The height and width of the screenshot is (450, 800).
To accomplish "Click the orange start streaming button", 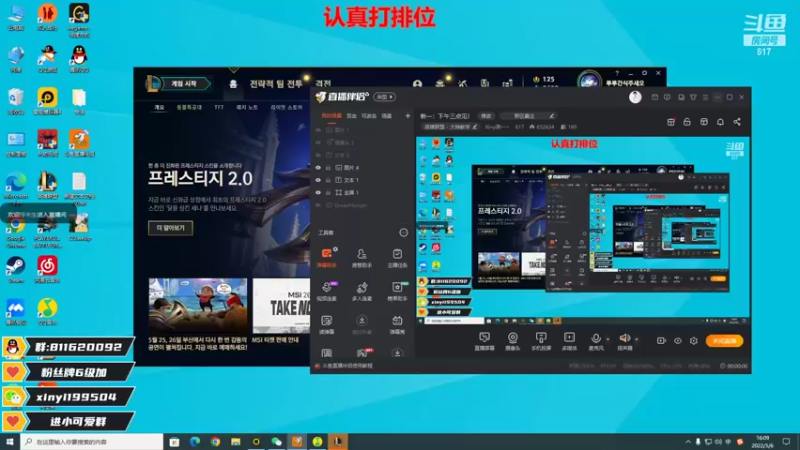I will pos(724,341).
